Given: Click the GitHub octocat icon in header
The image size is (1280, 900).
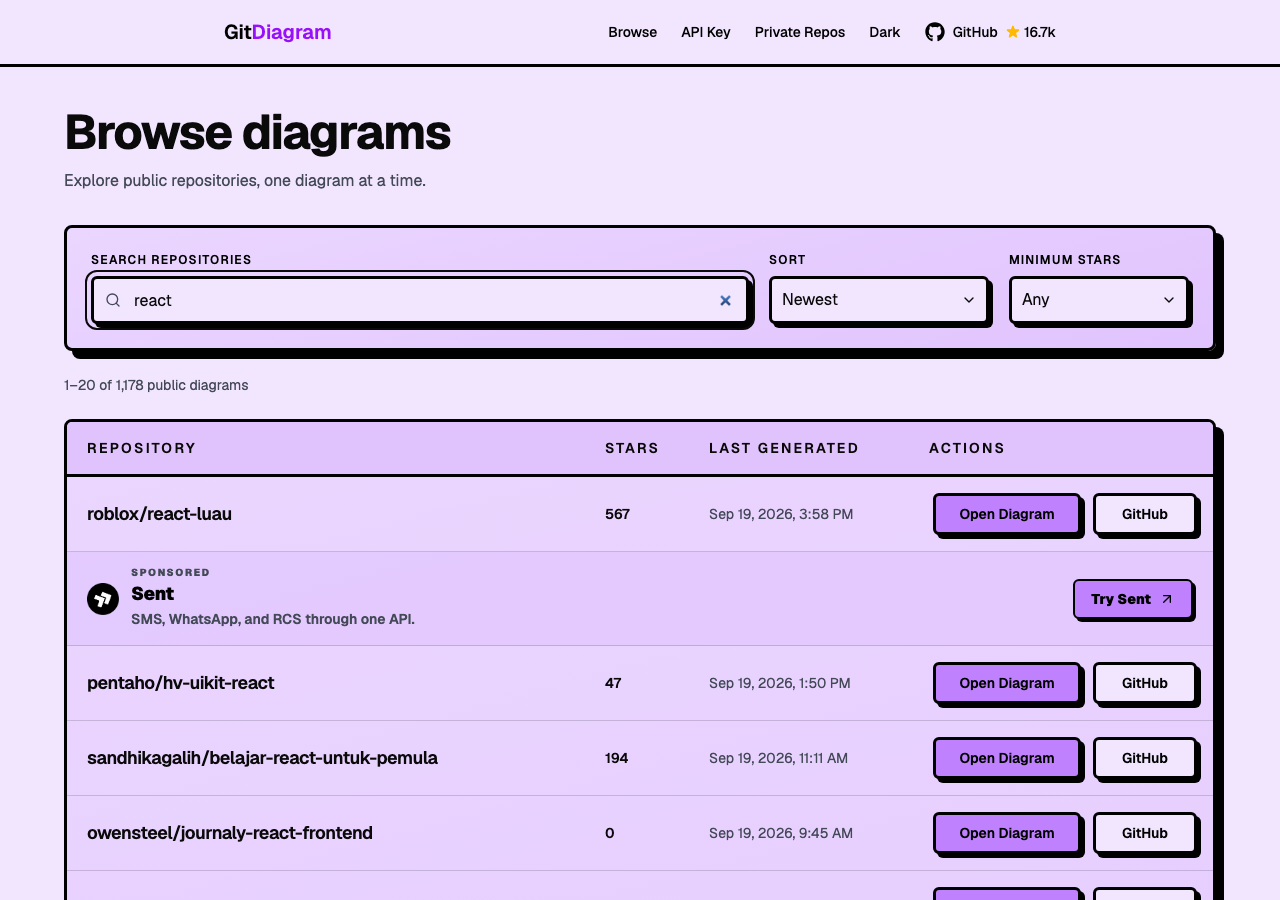Looking at the screenshot, I should (x=935, y=32).
